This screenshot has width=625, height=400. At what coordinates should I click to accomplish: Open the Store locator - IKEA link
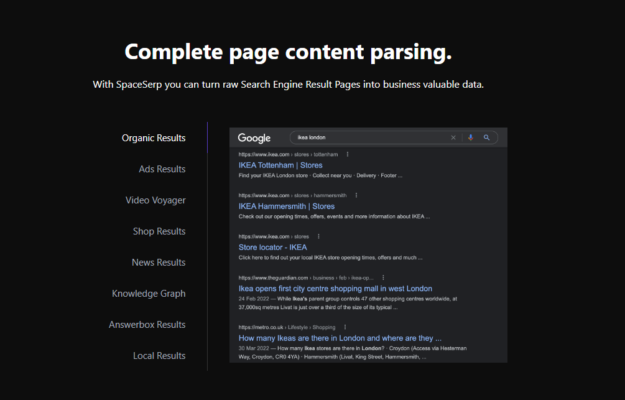pos(273,247)
